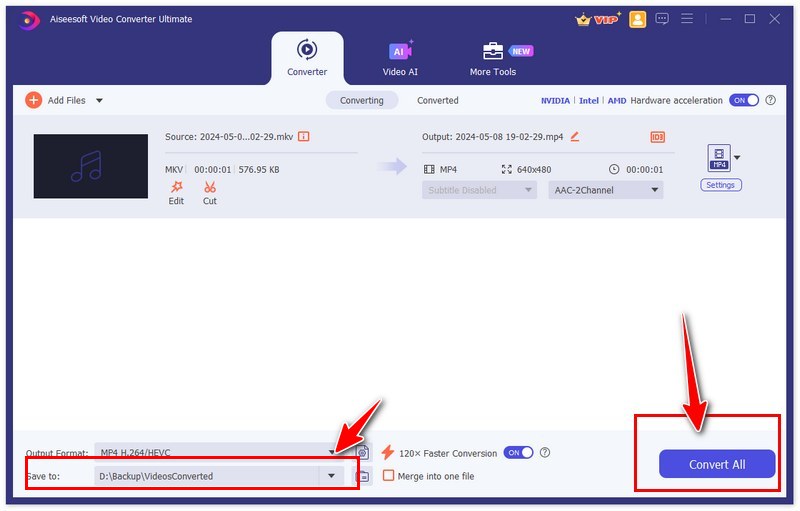Turn off 120x Faster Conversion toggle
800x511 pixels.
click(x=518, y=452)
